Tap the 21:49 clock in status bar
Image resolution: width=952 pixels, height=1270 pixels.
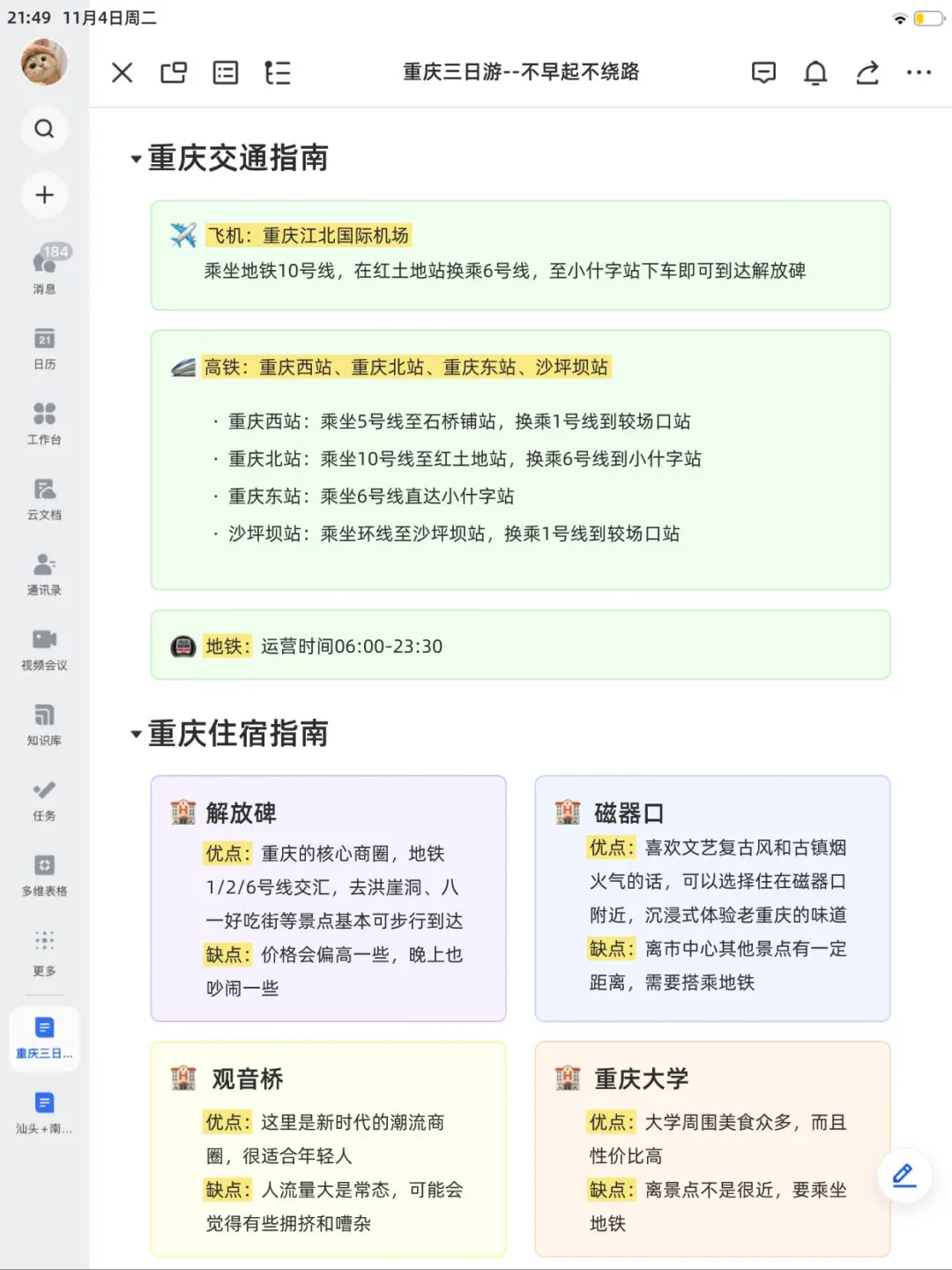click(29, 18)
